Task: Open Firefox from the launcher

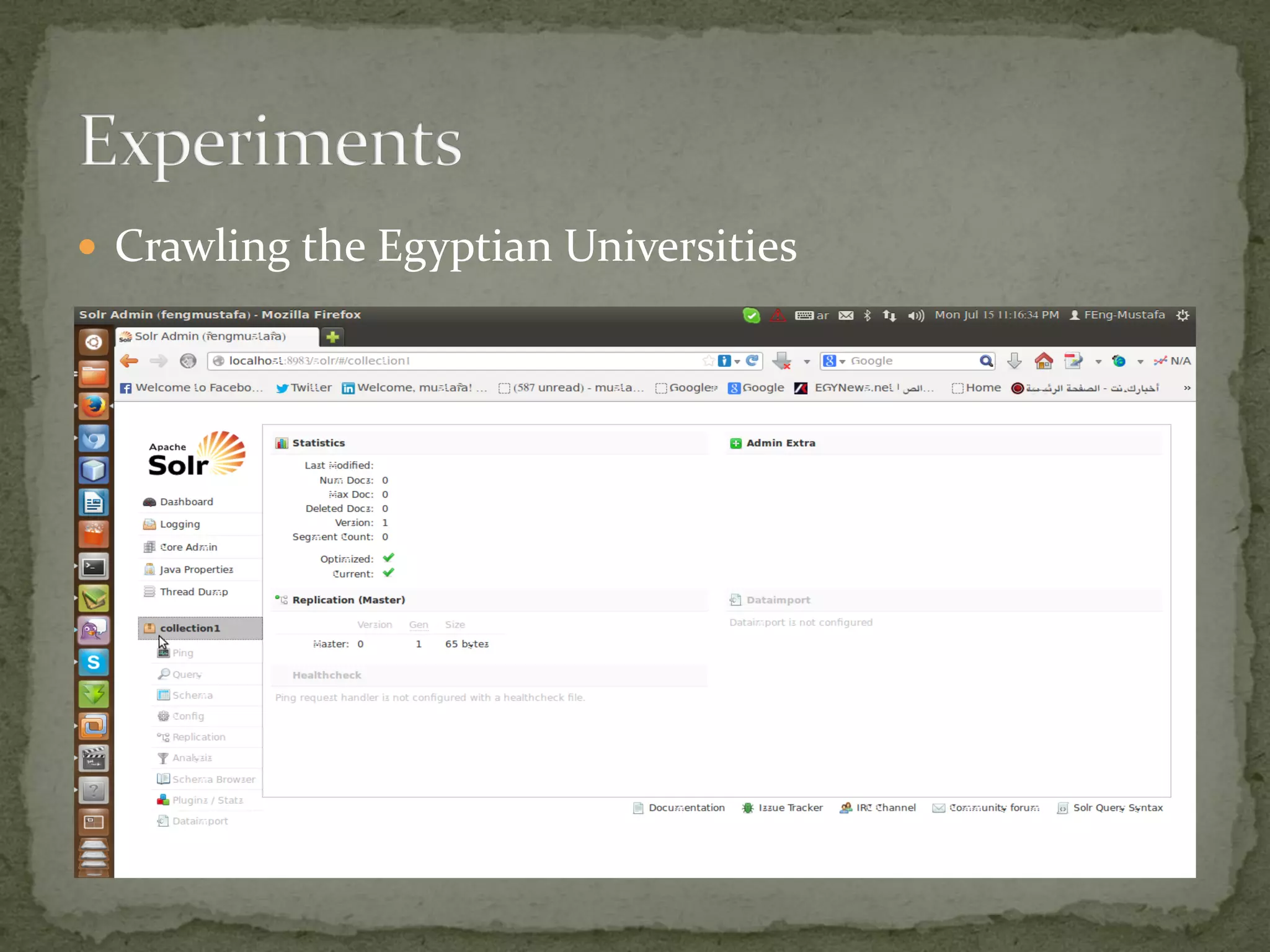Action: point(94,407)
